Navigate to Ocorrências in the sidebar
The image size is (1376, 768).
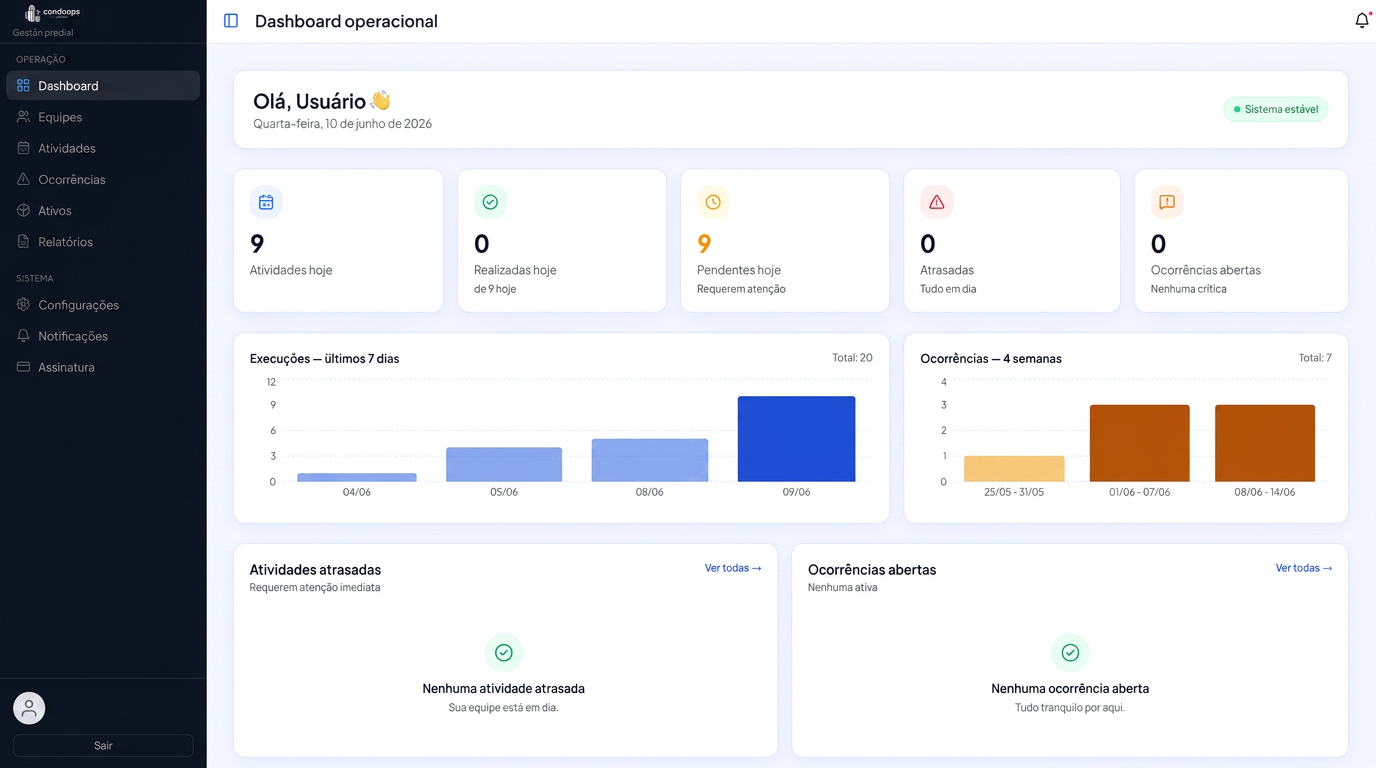tap(103, 179)
